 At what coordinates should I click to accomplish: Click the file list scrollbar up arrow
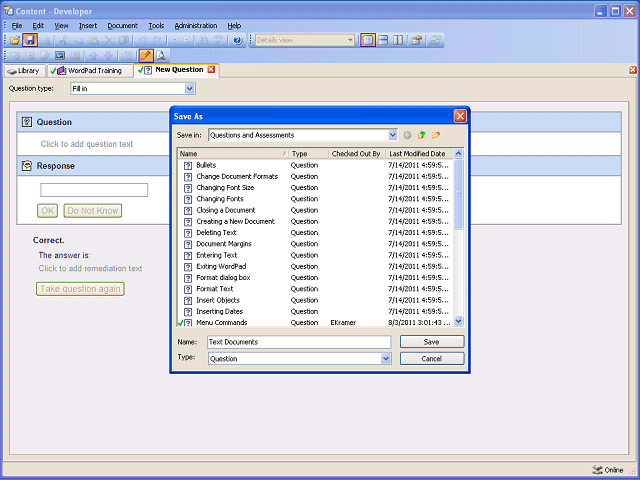[x=458, y=154]
